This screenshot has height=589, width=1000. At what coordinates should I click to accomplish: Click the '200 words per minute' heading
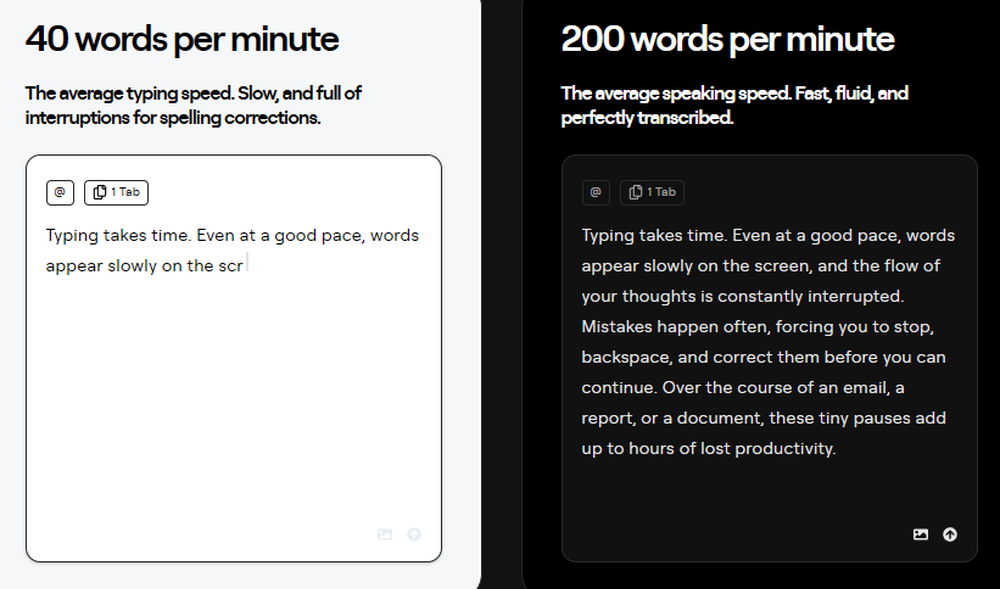coord(727,40)
